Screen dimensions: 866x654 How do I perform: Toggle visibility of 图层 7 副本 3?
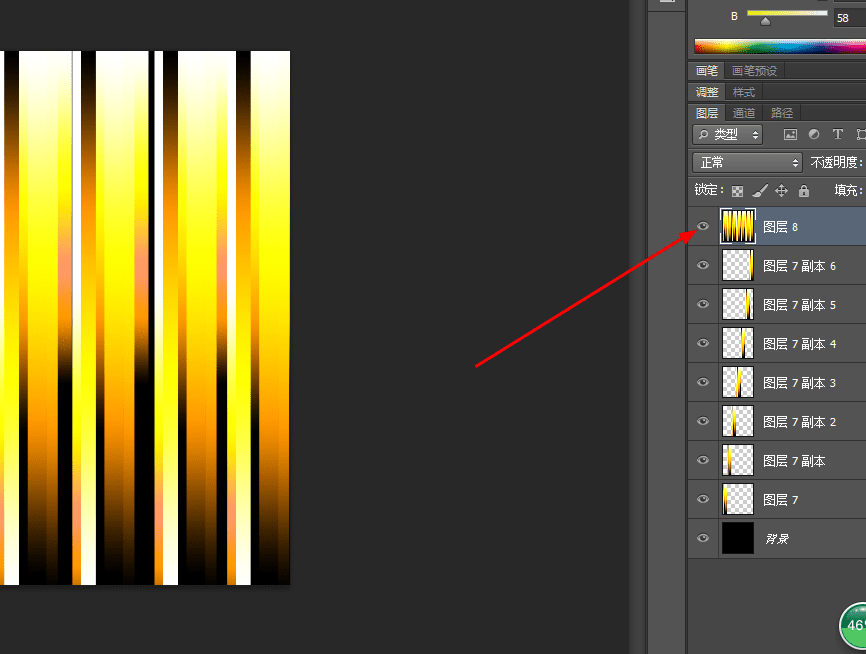[x=703, y=382]
